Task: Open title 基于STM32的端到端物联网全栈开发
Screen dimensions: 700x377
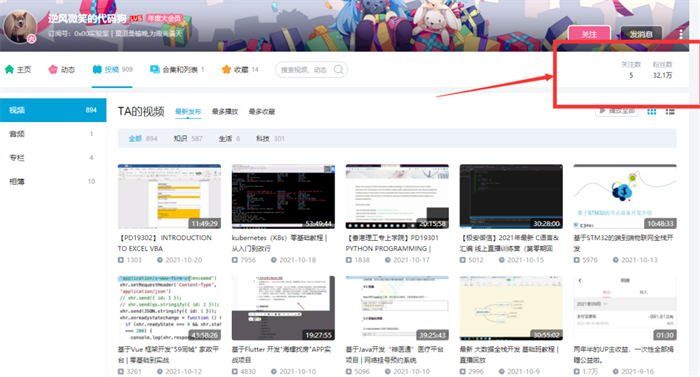Action: click(623, 243)
